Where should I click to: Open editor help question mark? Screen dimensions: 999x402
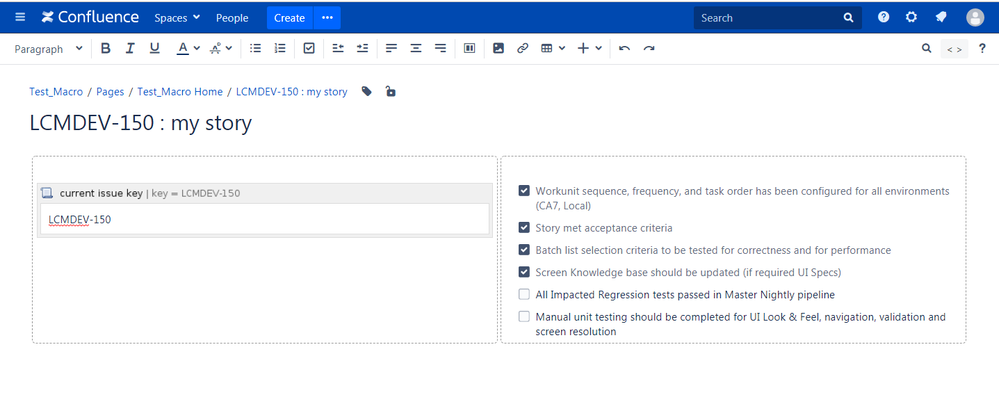pyautogui.click(x=982, y=48)
